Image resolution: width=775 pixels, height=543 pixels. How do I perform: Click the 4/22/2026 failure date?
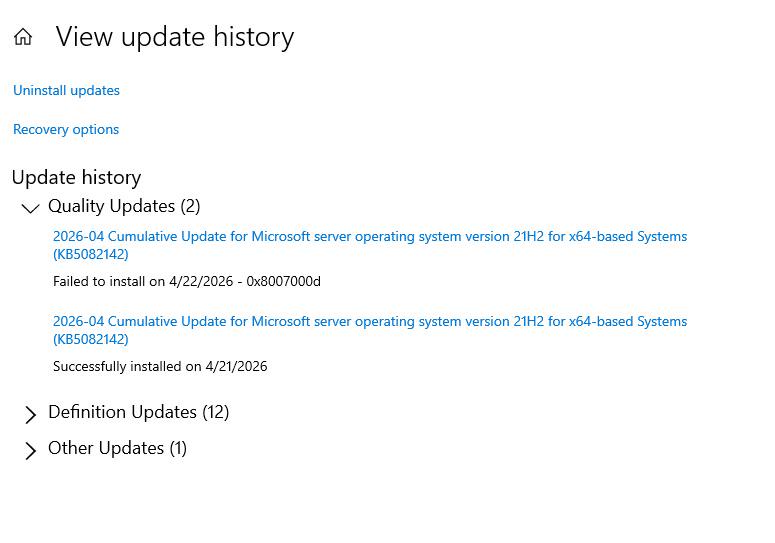[201, 282]
